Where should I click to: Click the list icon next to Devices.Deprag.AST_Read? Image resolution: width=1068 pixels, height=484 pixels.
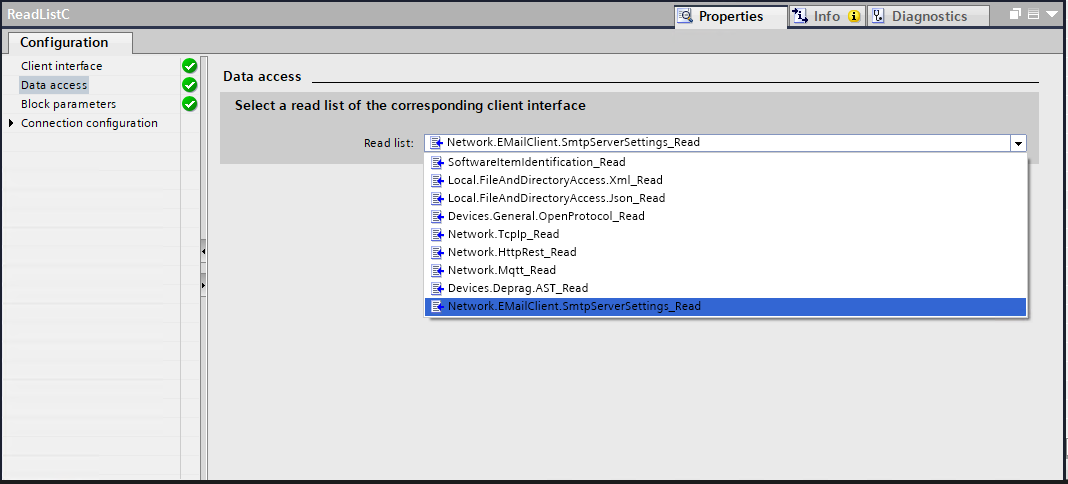point(437,288)
